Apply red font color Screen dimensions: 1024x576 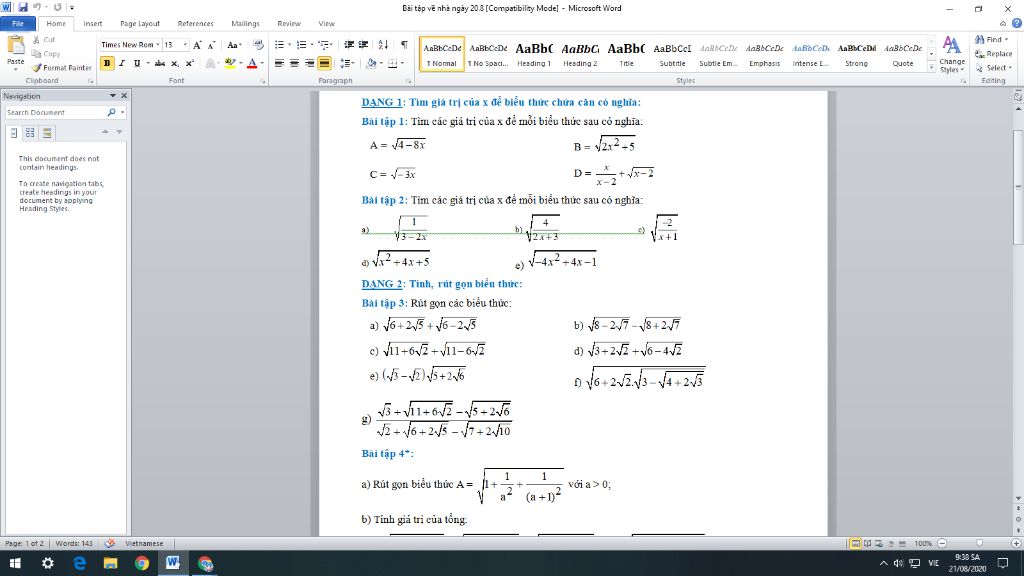[252, 63]
